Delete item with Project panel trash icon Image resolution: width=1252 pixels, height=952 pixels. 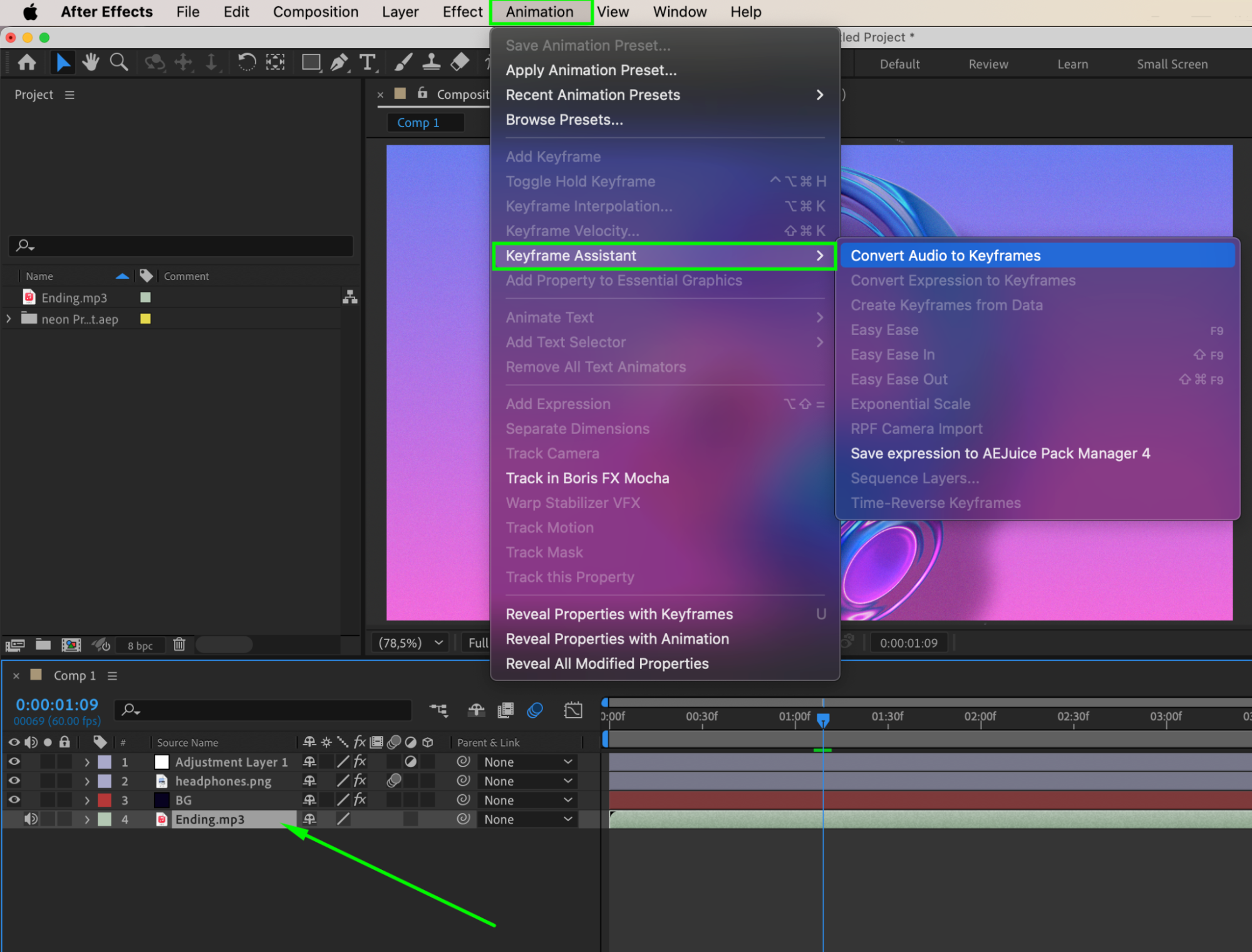click(x=179, y=644)
